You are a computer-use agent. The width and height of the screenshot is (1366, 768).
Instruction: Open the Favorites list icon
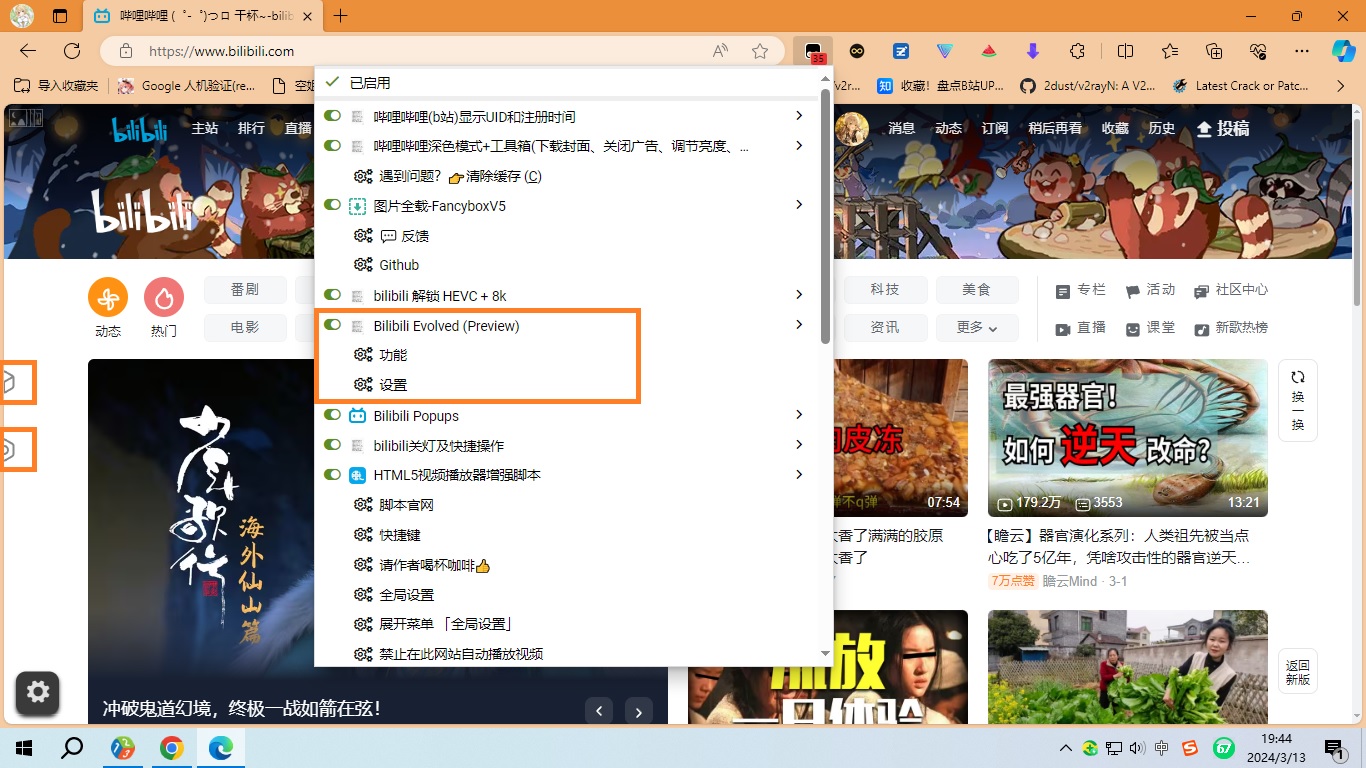(x=1170, y=51)
